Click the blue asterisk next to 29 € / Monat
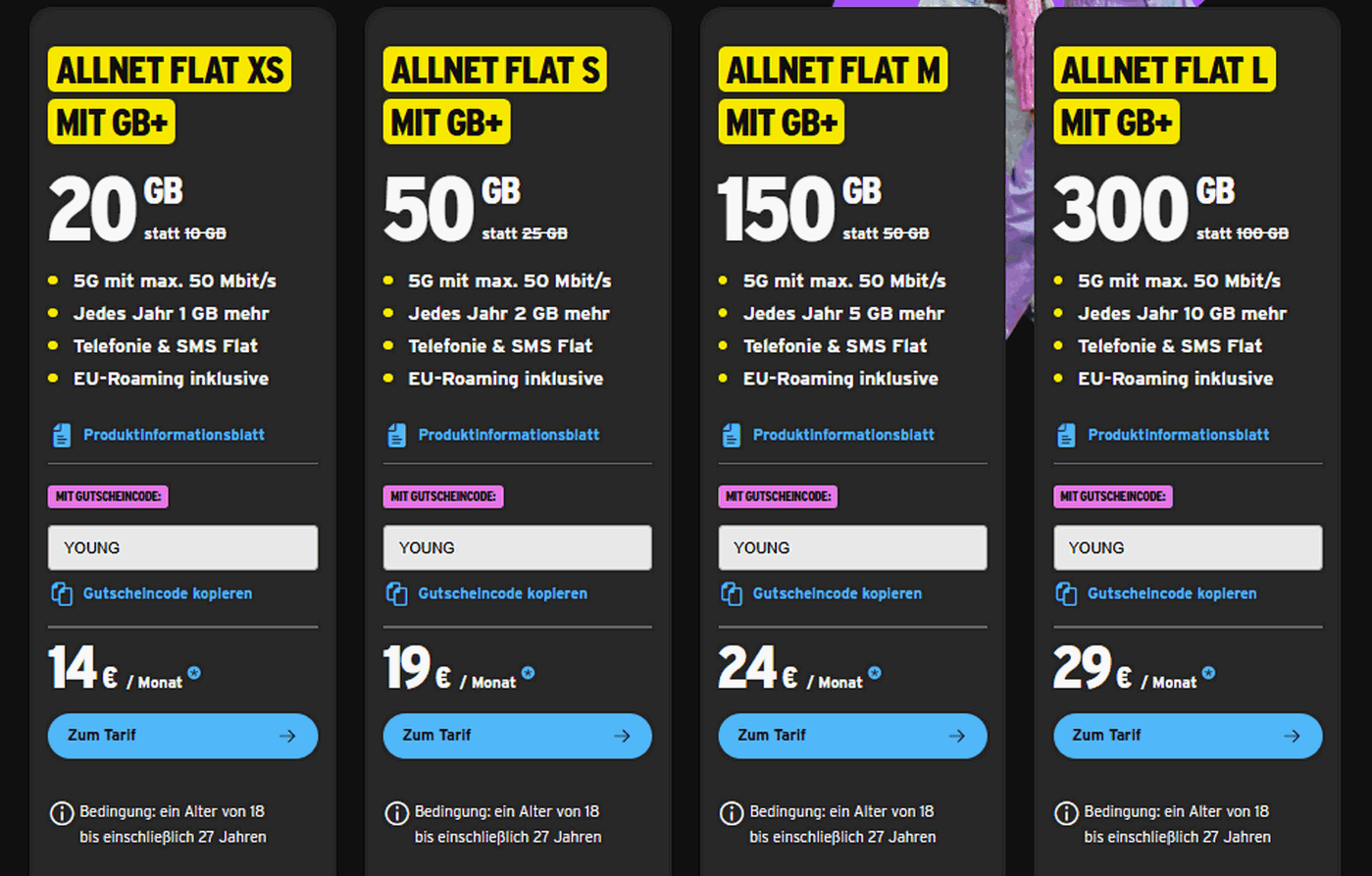The height and width of the screenshot is (876, 1372). click(x=1208, y=673)
